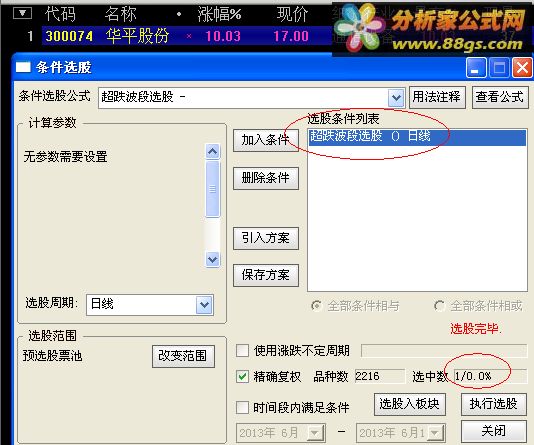Click the 名称 column header
The height and width of the screenshot is (445, 534).
pos(120,14)
